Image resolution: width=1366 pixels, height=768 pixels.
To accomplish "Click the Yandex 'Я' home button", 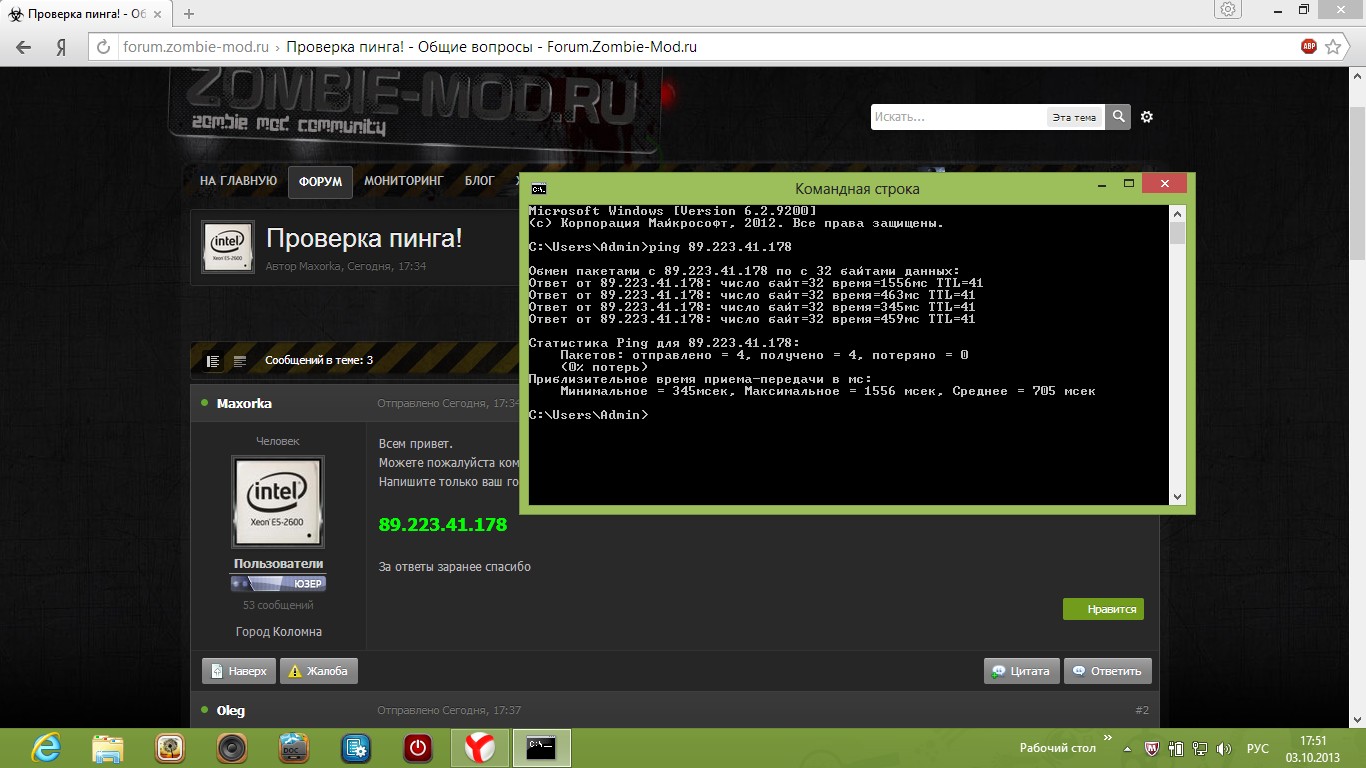I will point(61,47).
